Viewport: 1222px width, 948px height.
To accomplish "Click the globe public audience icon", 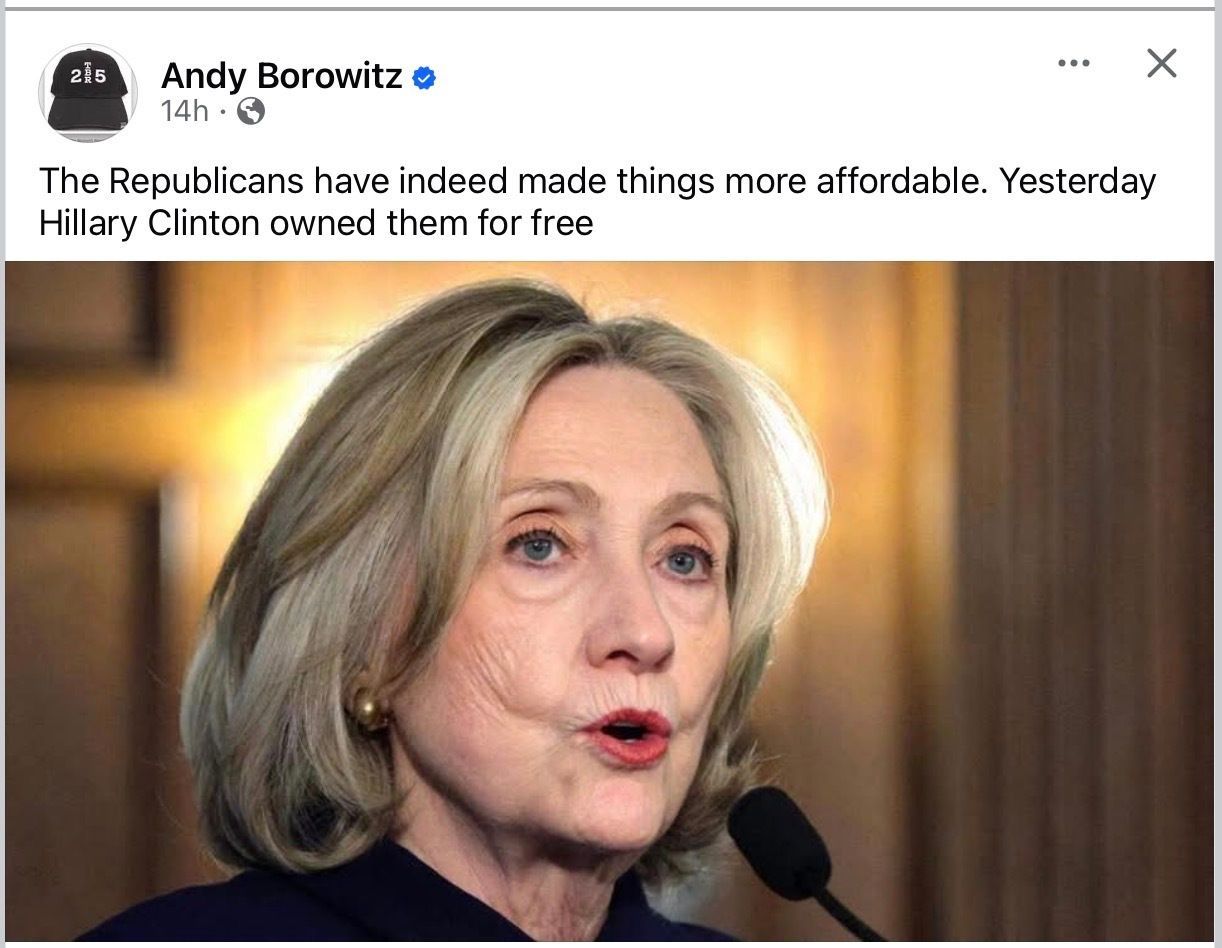I will coord(250,112).
